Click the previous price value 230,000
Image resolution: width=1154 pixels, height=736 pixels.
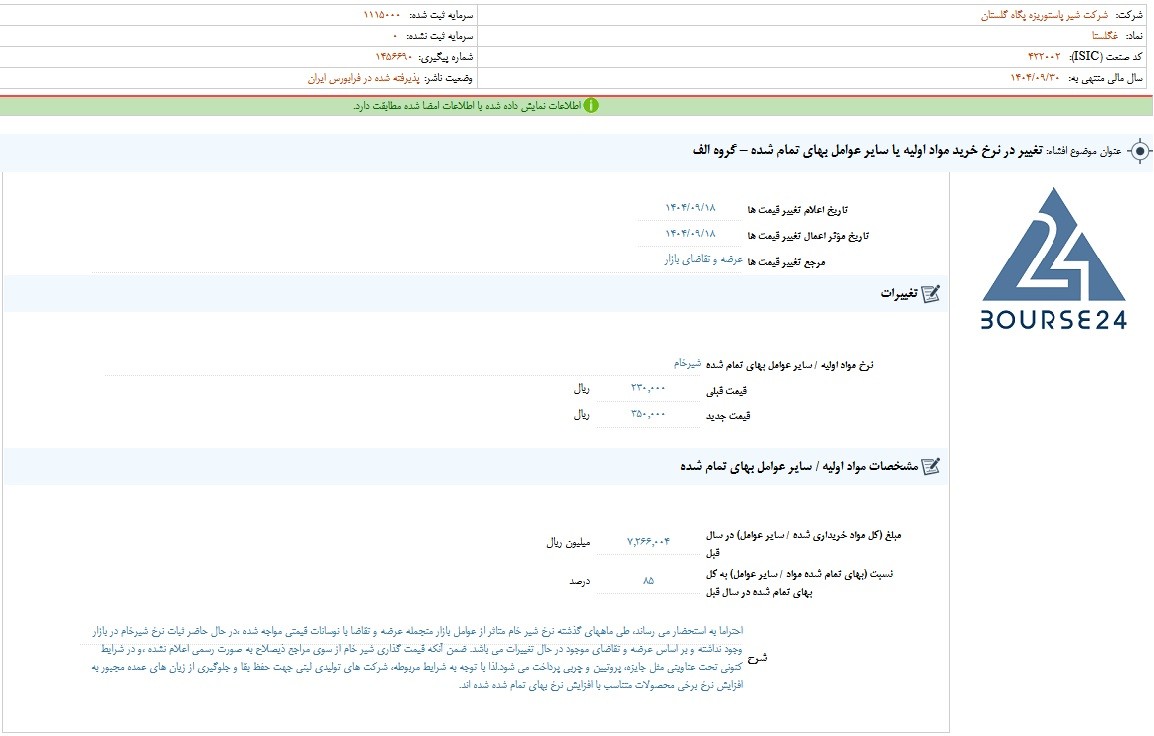point(648,388)
